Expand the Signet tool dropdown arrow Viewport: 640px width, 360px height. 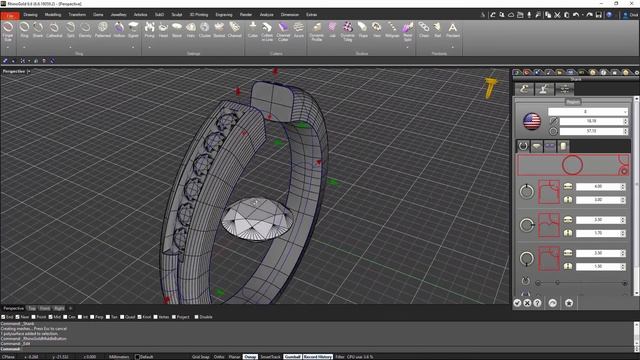pyautogui.click(x=133, y=47)
